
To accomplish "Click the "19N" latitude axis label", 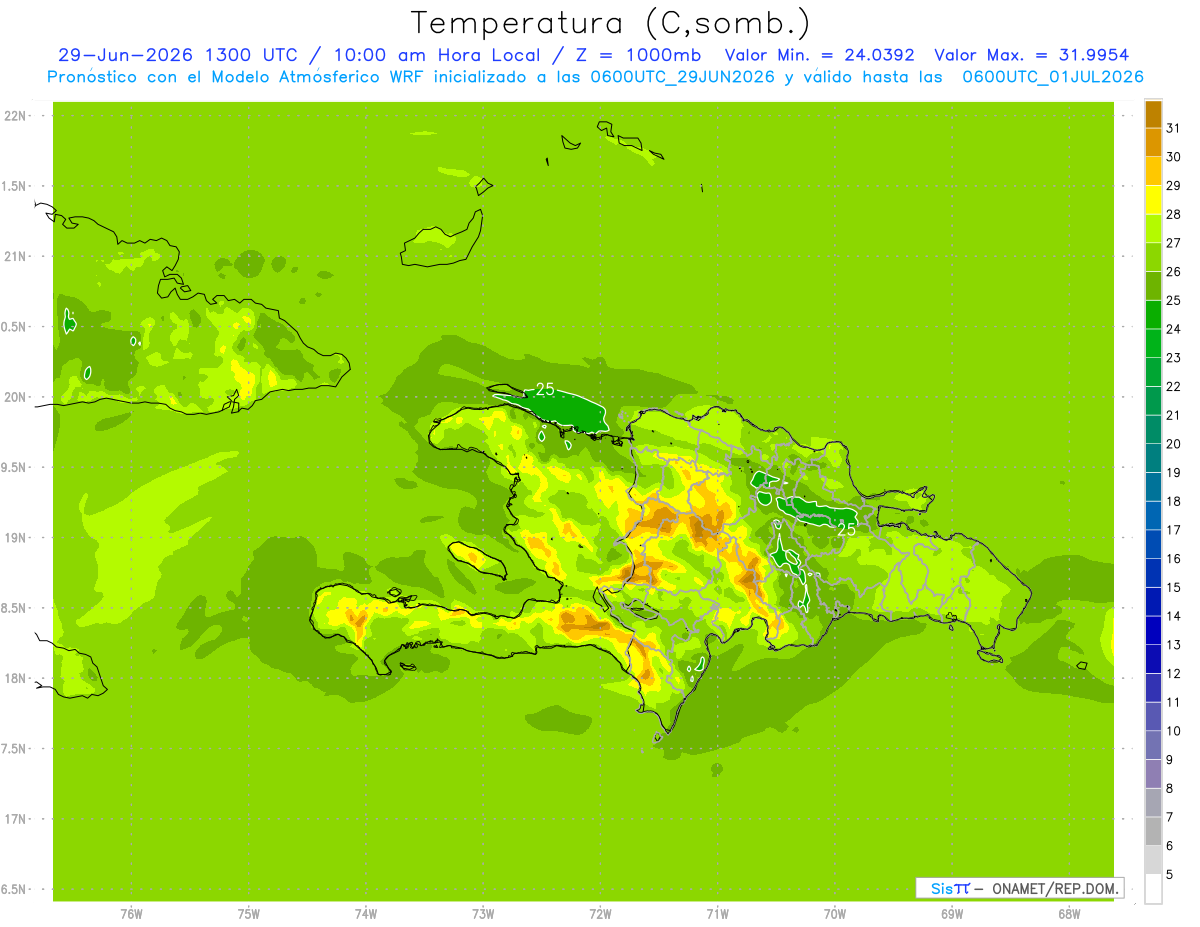I will click(15, 538).
